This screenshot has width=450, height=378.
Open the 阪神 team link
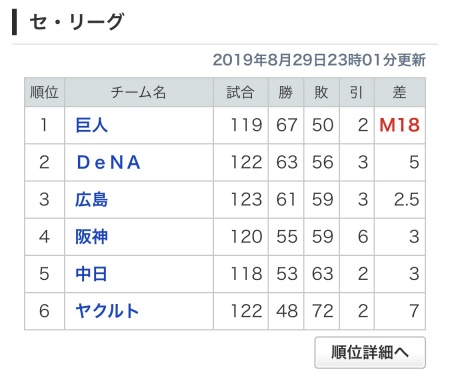92,237
